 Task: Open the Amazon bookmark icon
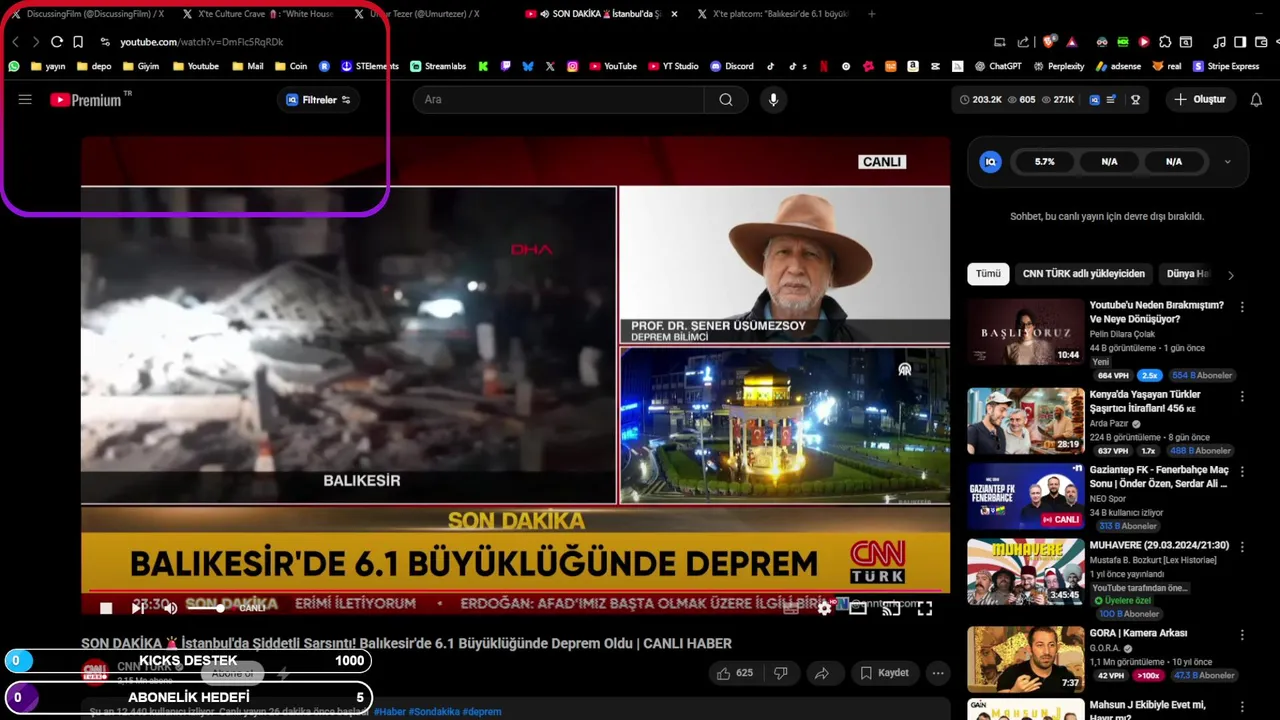pos(913,66)
